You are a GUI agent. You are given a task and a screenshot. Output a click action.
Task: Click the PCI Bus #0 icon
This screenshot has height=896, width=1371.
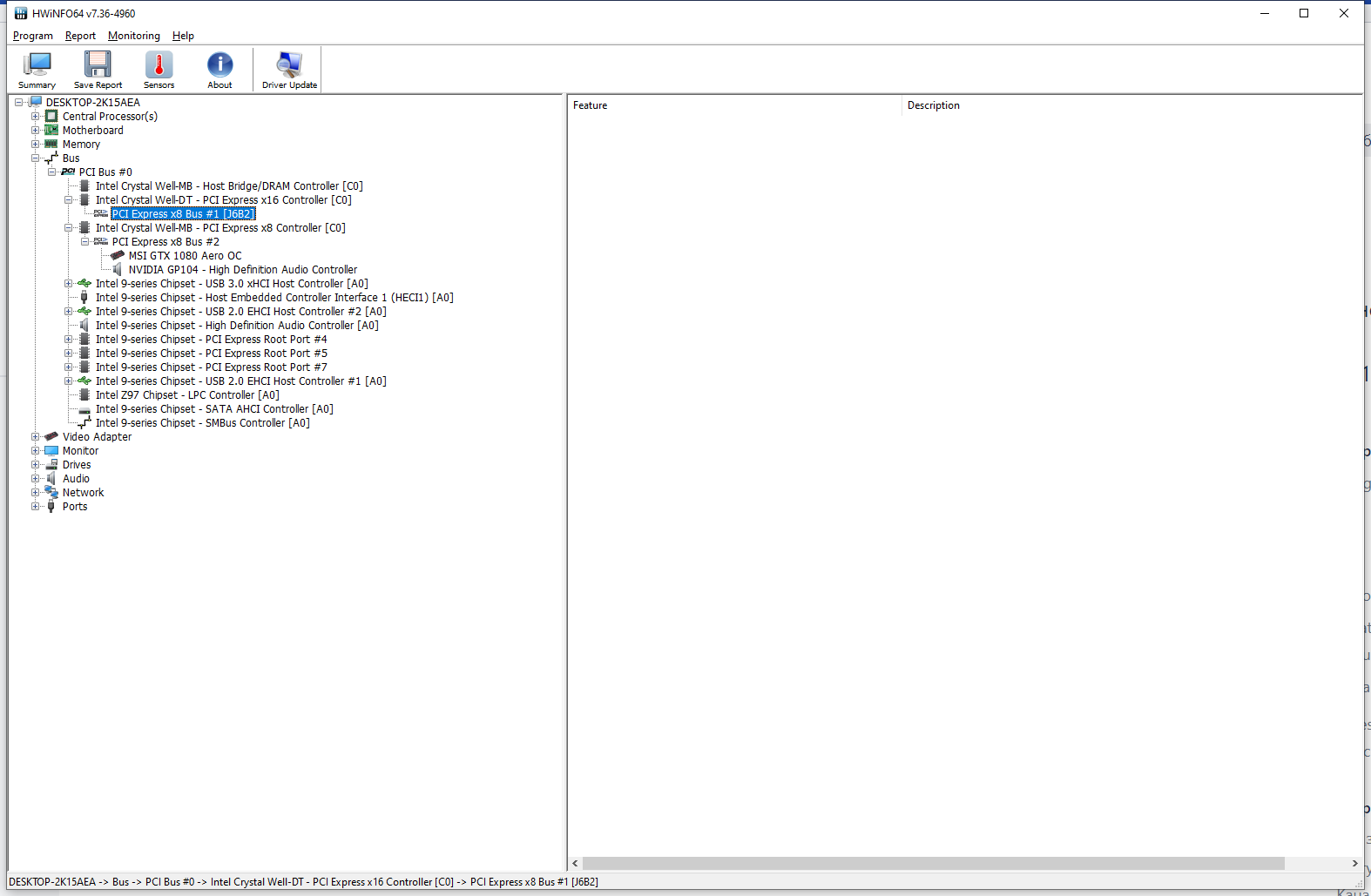[68, 172]
